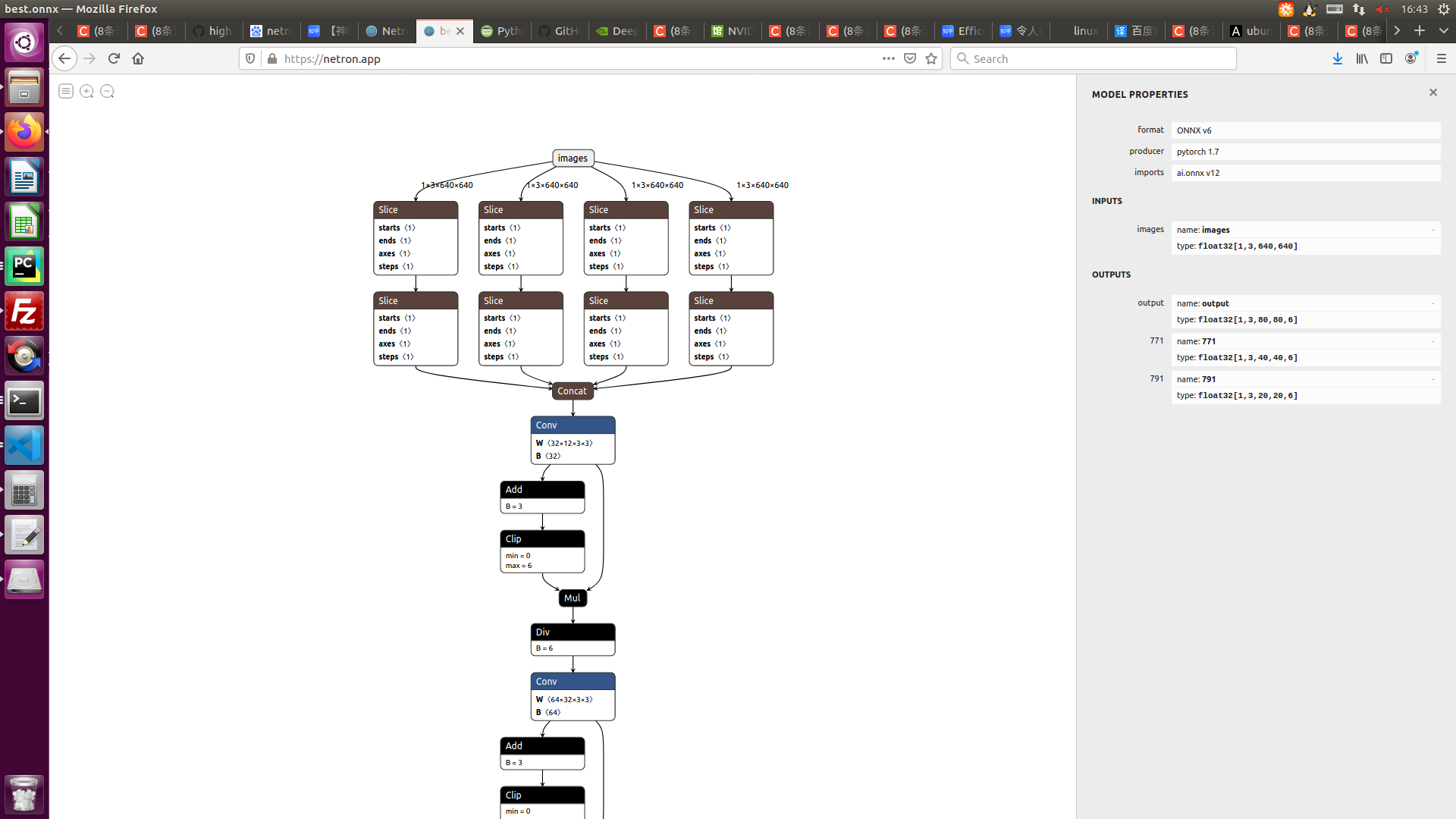Expand the output named 771

pyautogui.click(x=1432, y=341)
